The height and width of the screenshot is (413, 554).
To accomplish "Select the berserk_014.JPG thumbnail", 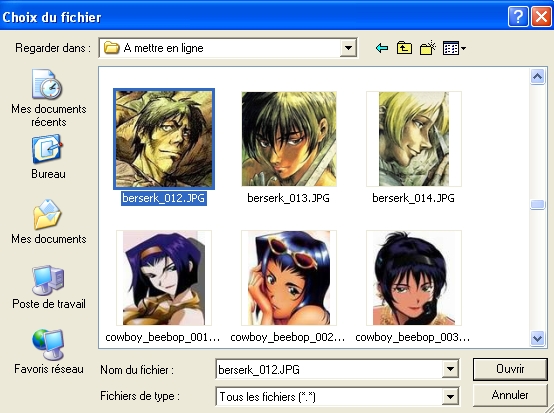I will (x=414, y=139).
